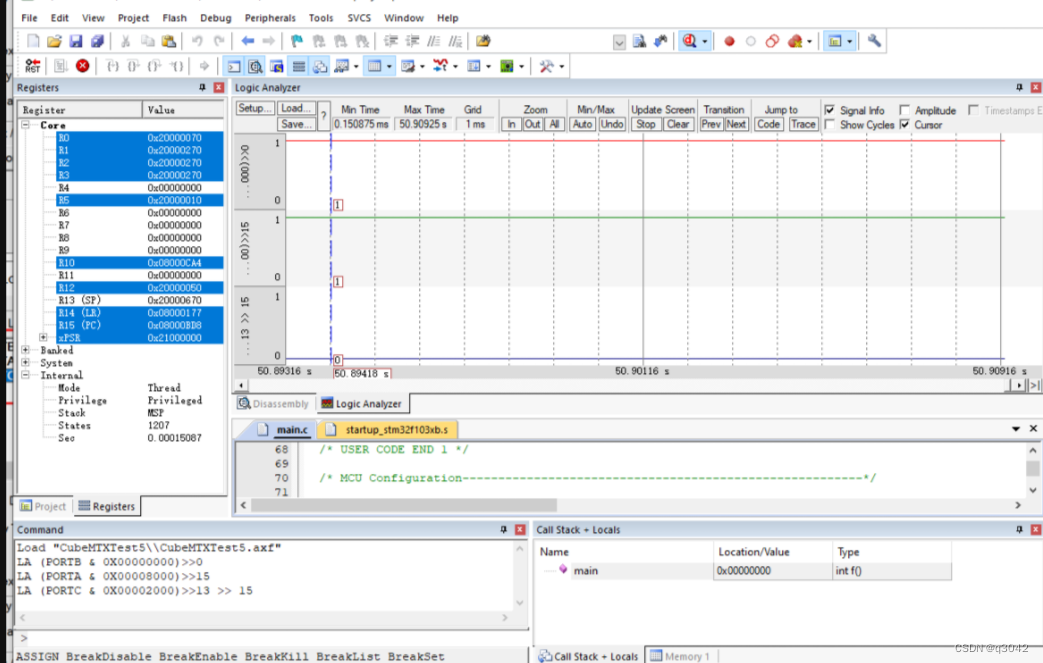This screenshot has height=663, width=1043.
Task: Enable the Show Cycles checkbox
Action: coord(829,124)
